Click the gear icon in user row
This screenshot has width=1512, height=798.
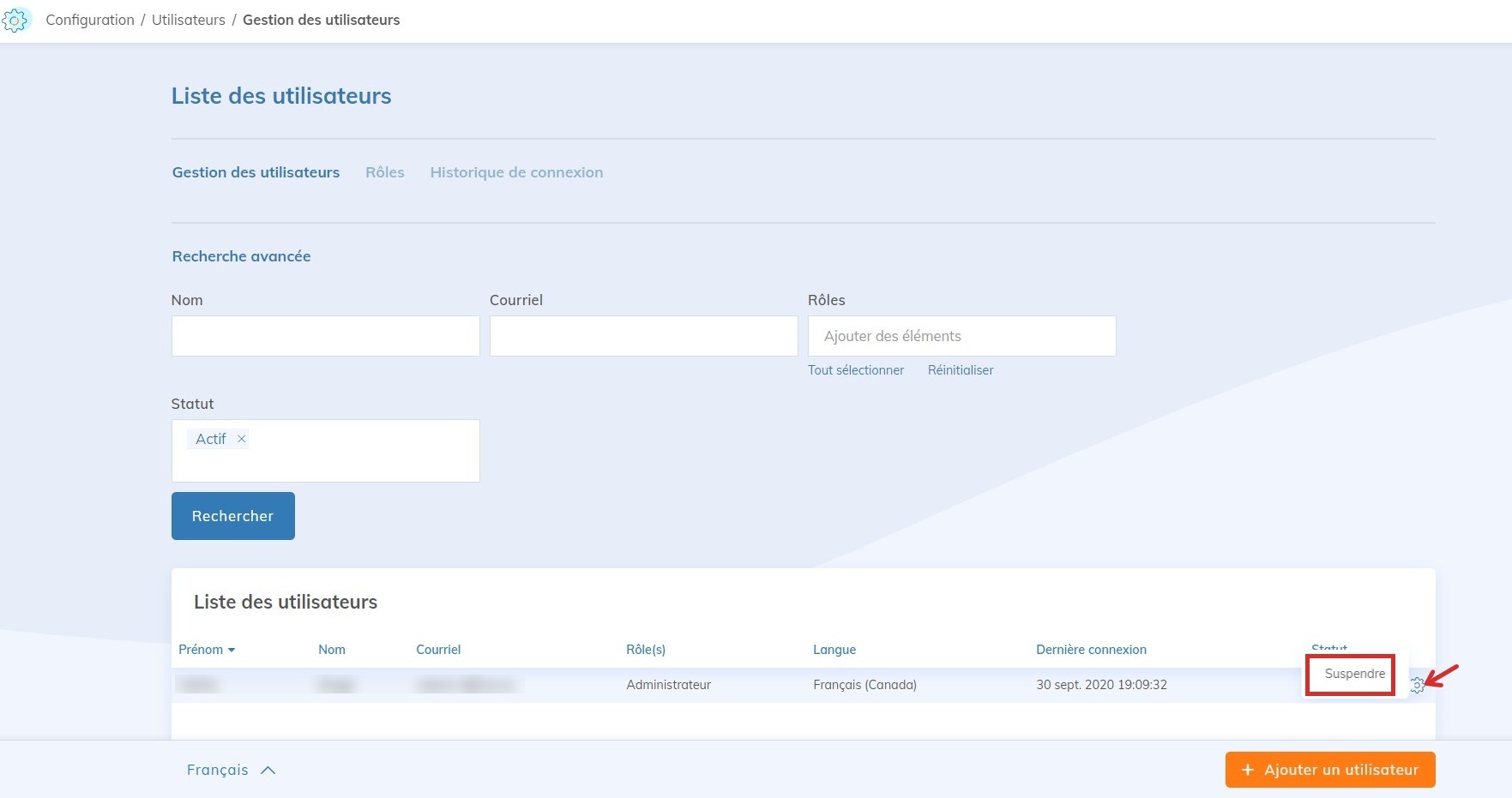click(1417, 685)
